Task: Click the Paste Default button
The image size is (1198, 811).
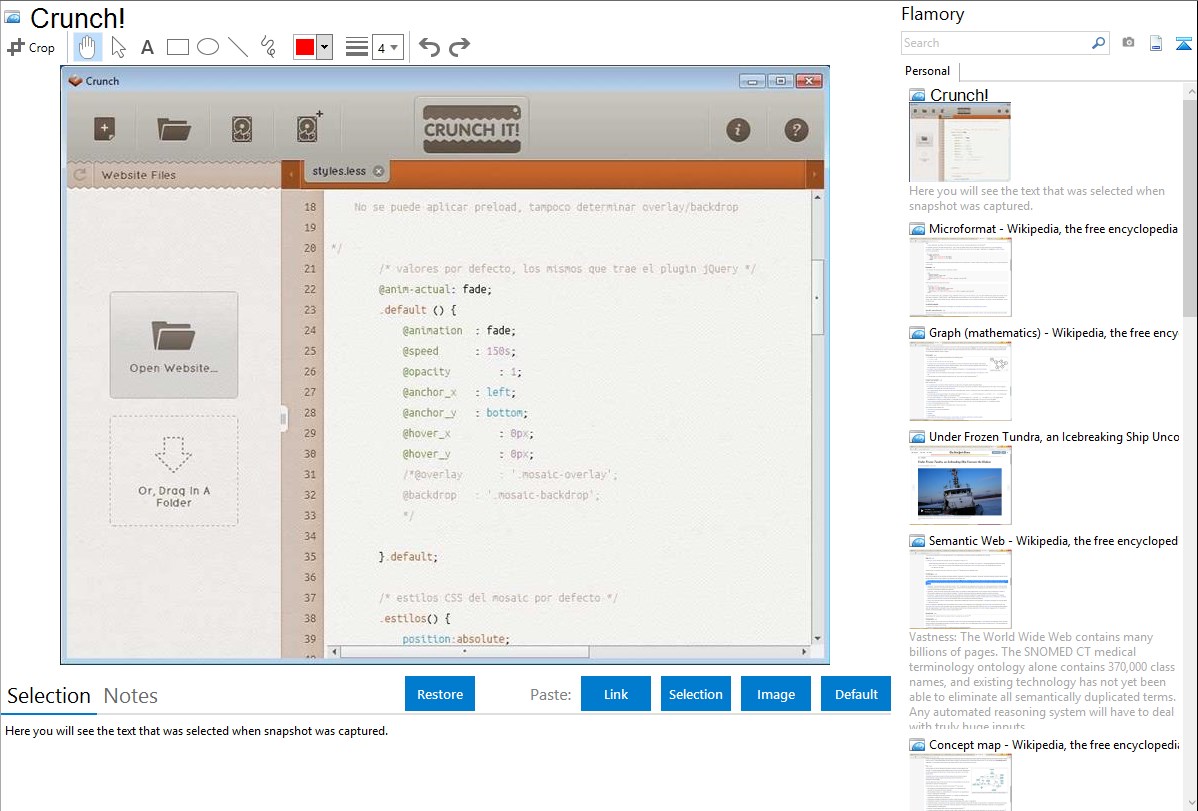Action: (x=856, y=694)
